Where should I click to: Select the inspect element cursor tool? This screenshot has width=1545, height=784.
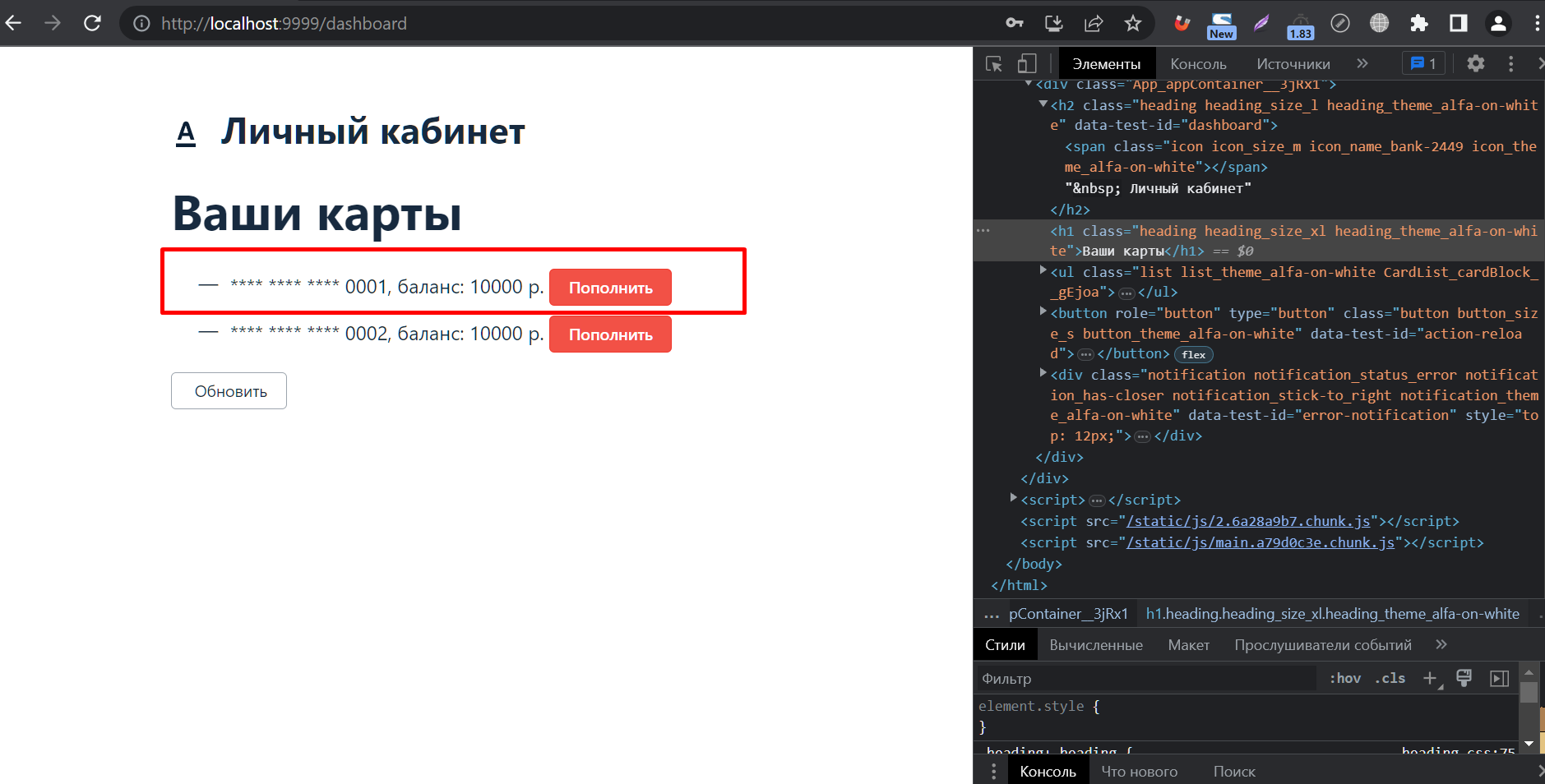click(993, 63)
